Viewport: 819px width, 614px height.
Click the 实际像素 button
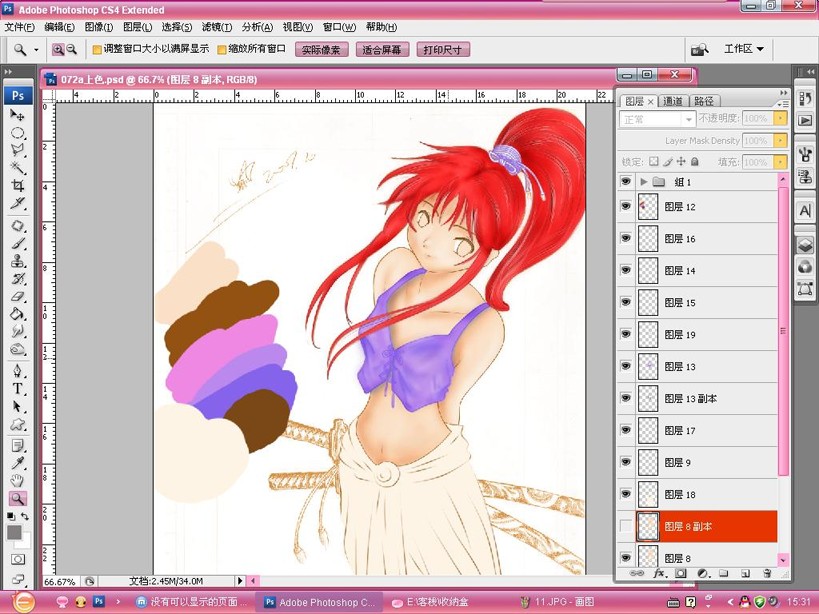pyautogui.click(x=321, y=50)
